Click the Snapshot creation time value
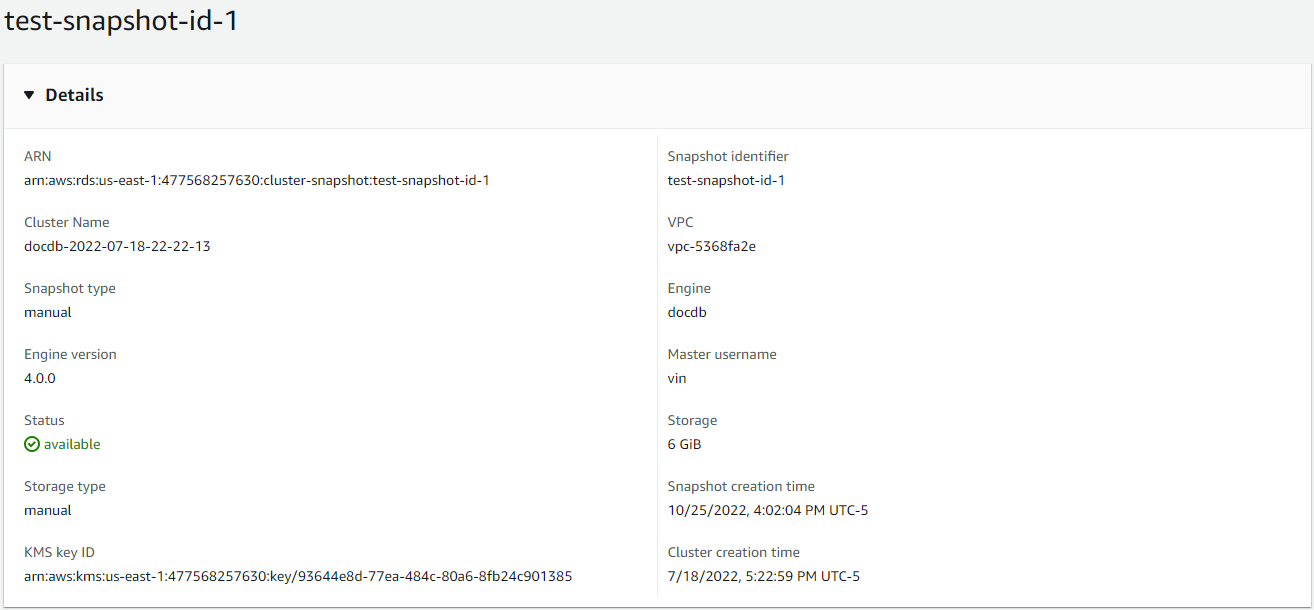Screen dimensions: 1314x610 (768, 510)
